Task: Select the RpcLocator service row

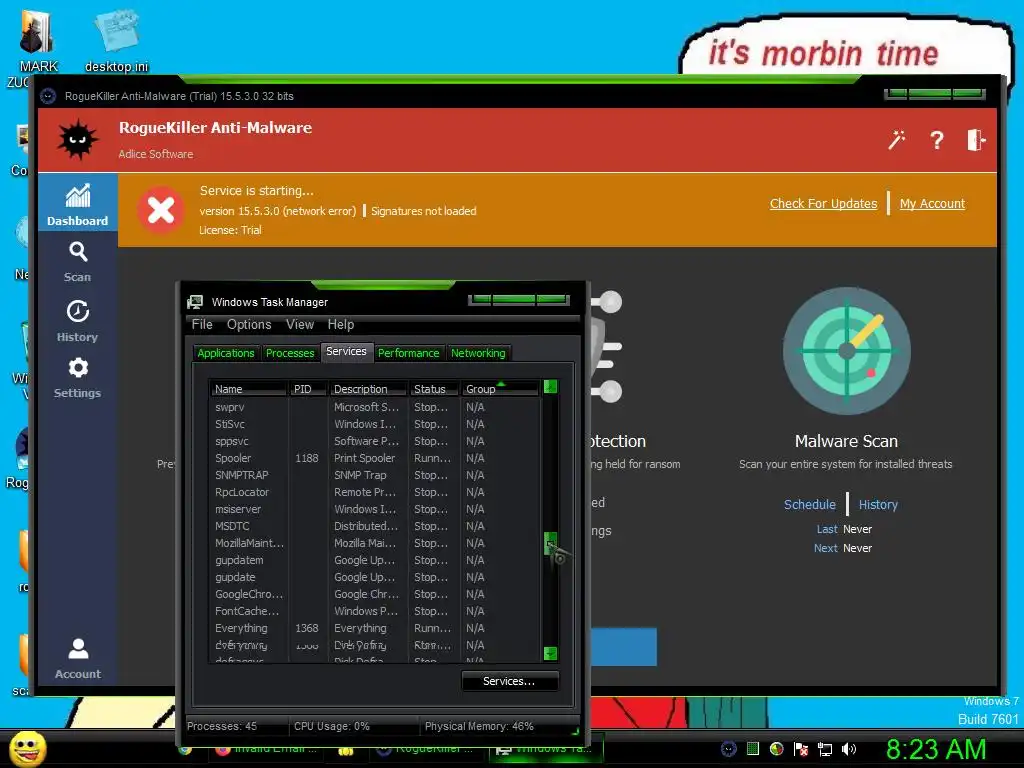Action: coord(375,492)
